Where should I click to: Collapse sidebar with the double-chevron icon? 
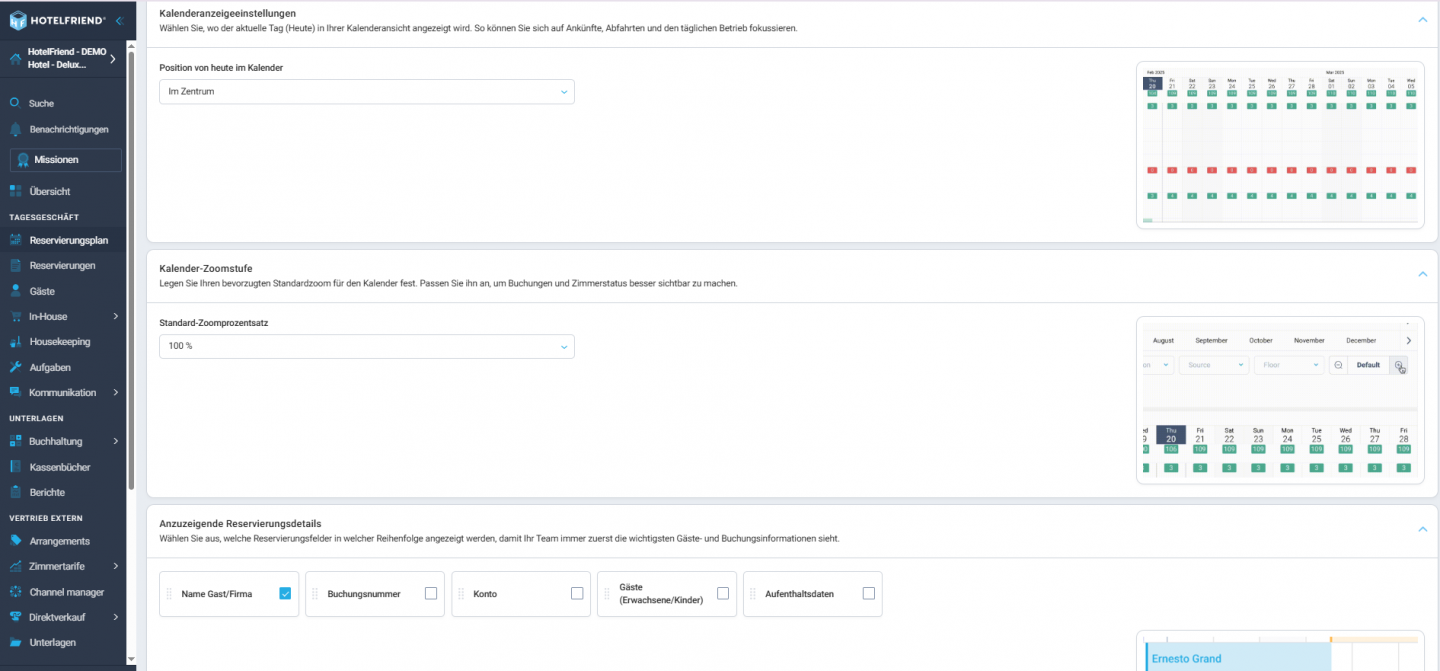[119, 20]
